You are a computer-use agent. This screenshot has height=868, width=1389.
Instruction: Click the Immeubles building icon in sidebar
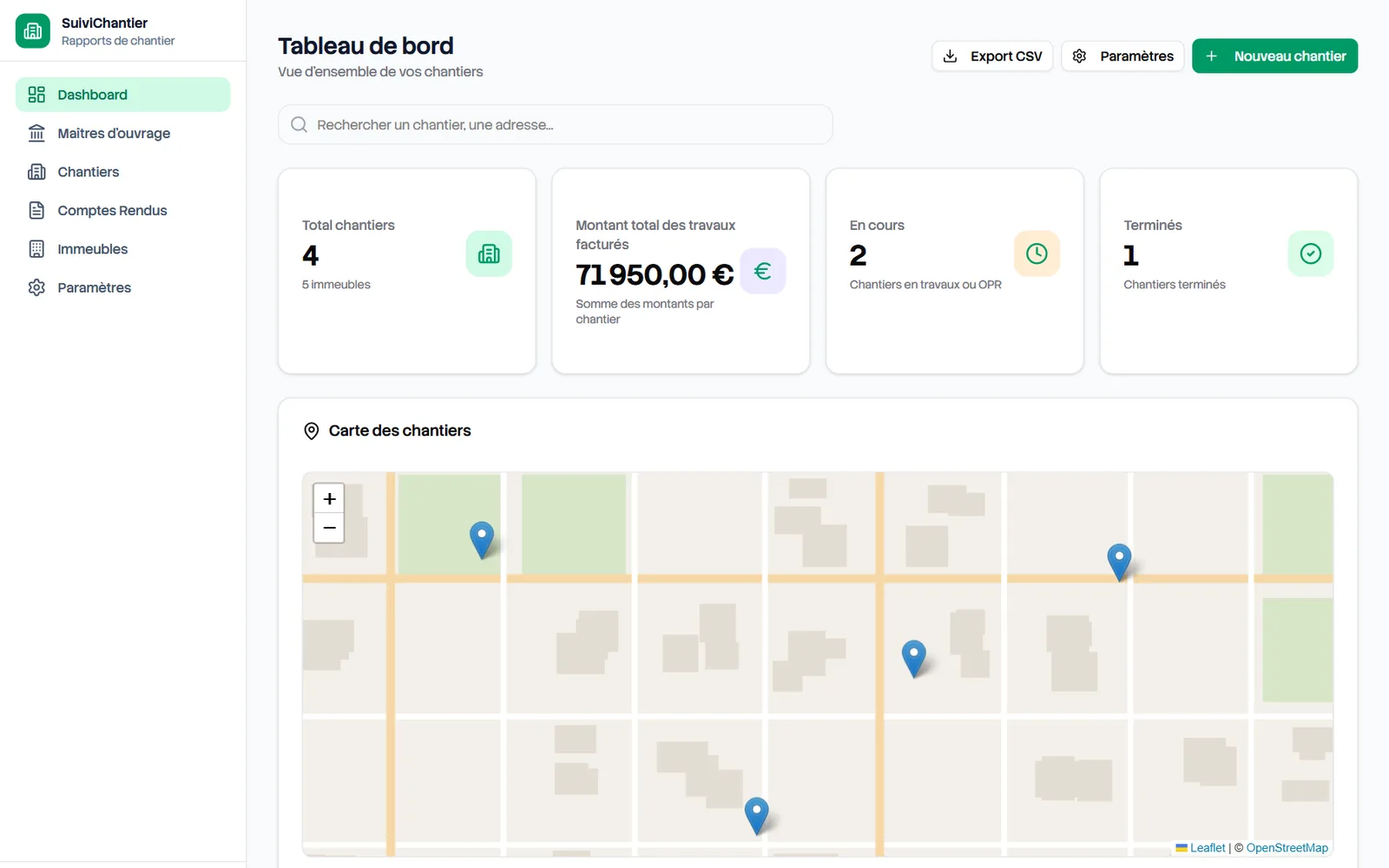(x=36, y=249)
